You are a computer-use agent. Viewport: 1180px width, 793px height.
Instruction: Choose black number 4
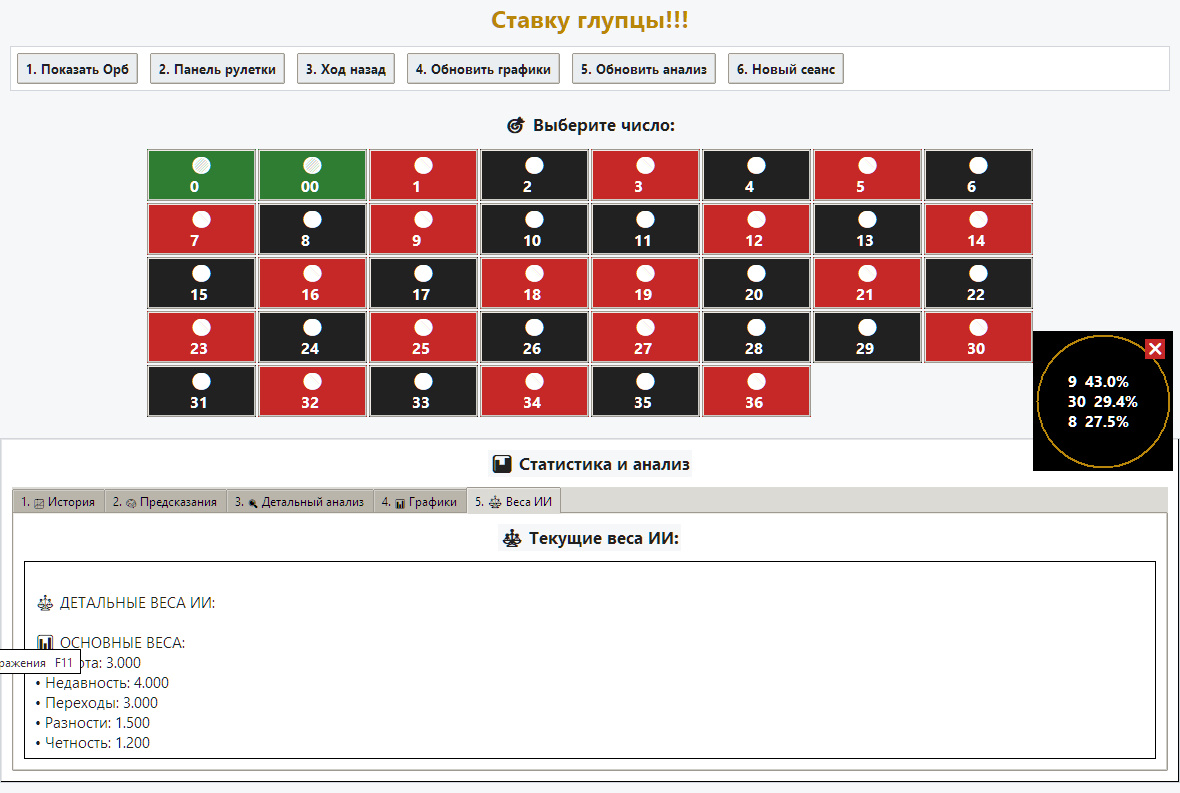pyautogui.click(x=756, y=175)
